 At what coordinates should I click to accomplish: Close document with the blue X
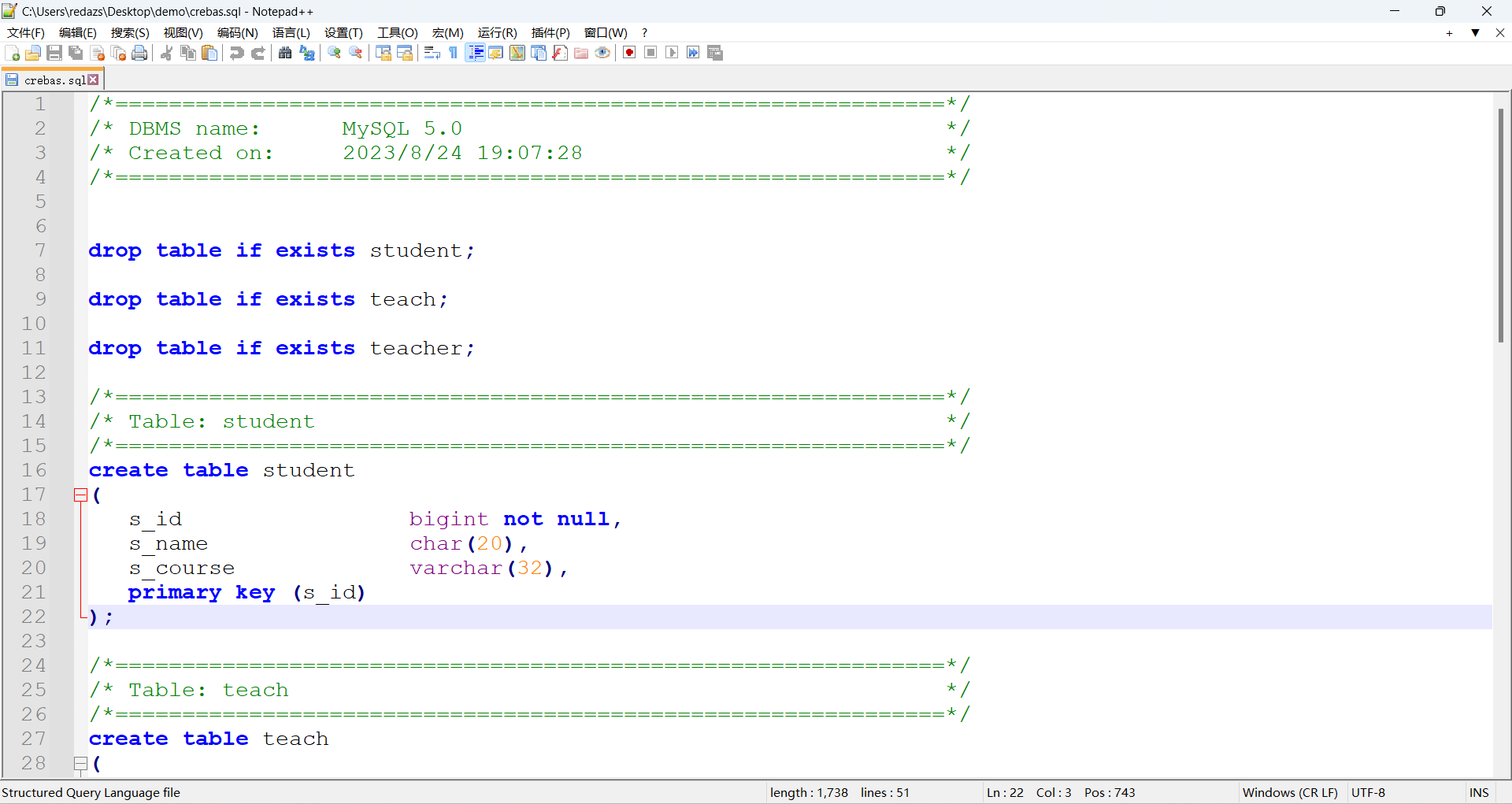(x=1500, y=33)
